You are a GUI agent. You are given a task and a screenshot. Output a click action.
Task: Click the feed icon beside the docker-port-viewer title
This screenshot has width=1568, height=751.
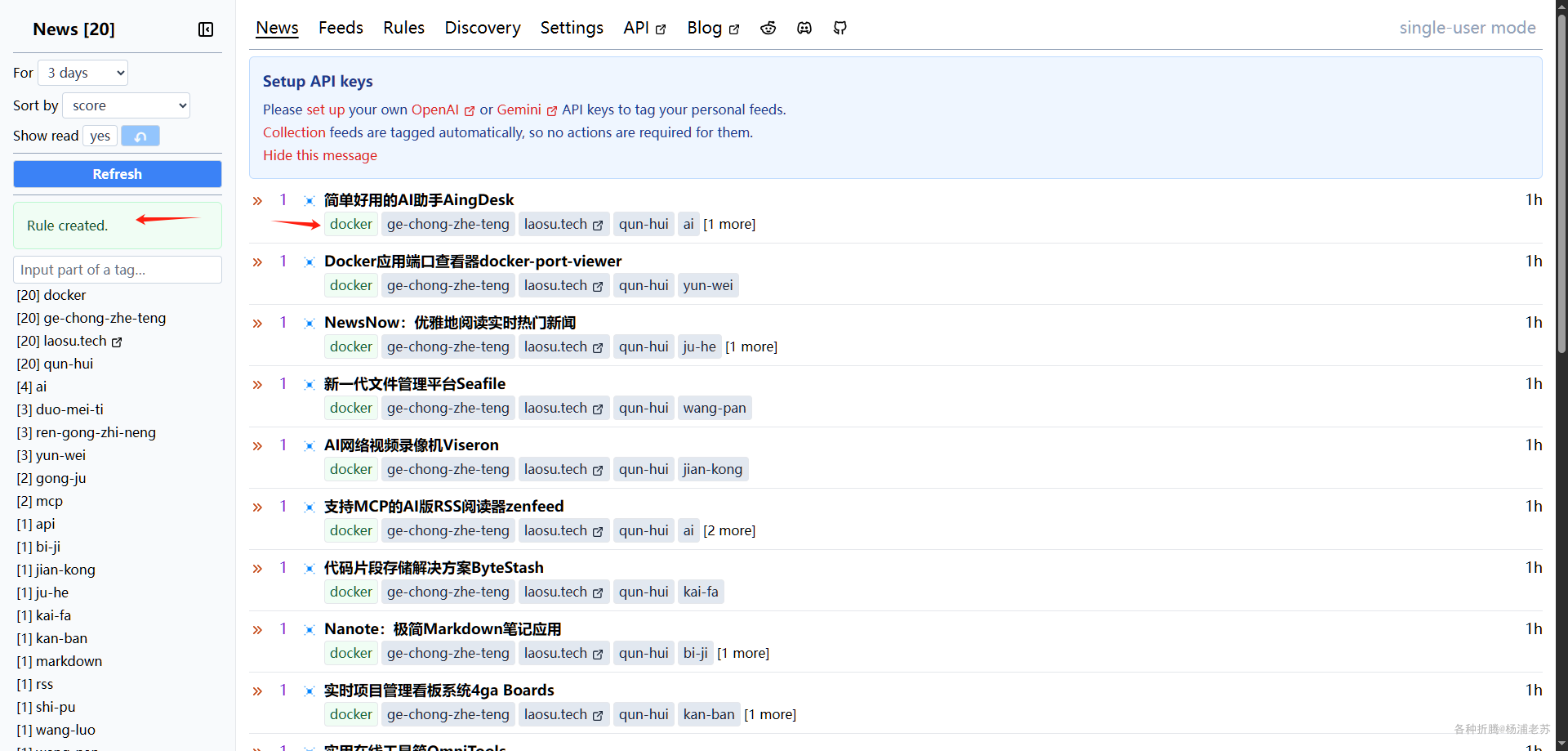coord(310,262)
